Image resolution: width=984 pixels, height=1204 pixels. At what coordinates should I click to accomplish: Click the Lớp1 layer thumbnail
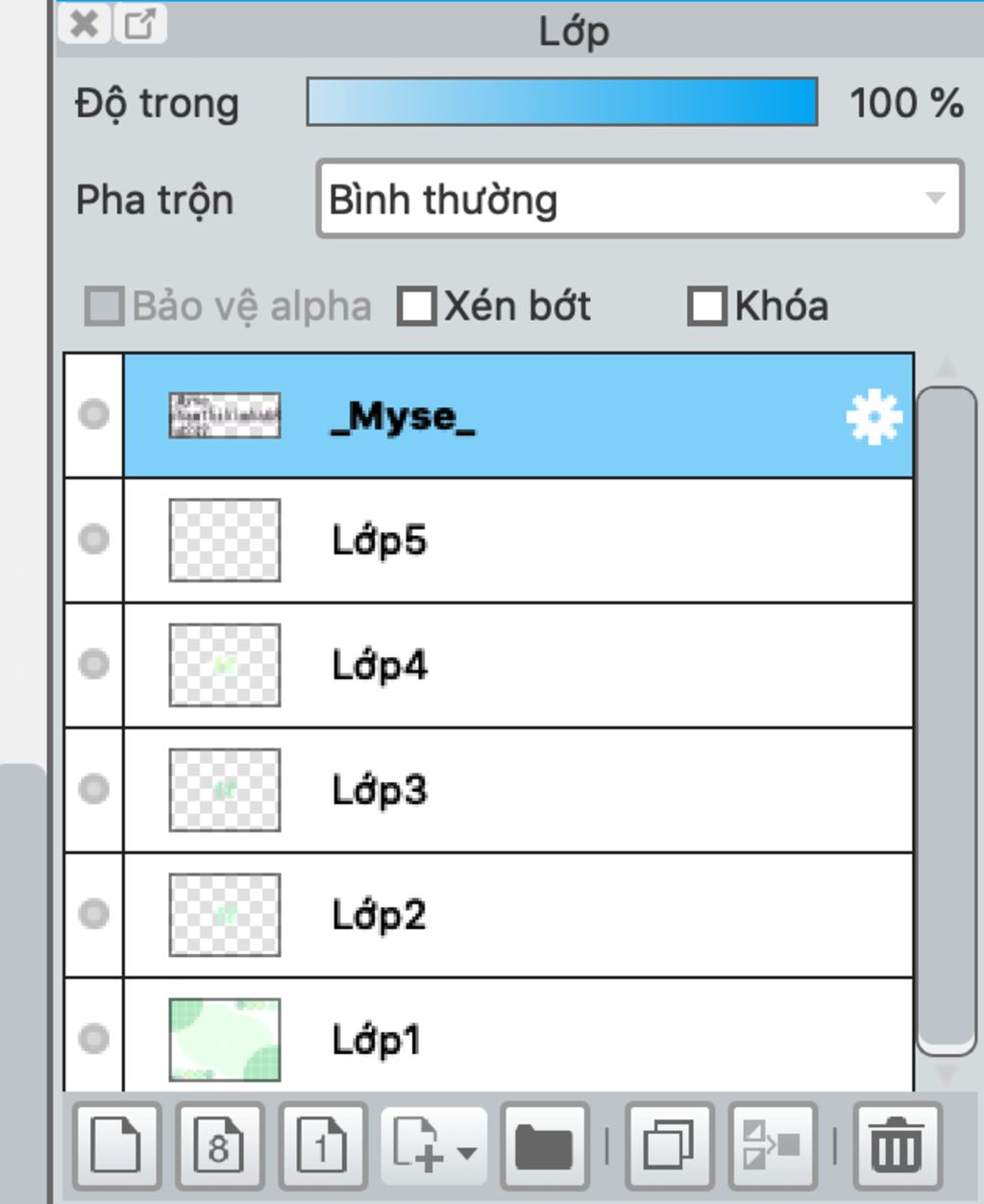point(225,1040)
